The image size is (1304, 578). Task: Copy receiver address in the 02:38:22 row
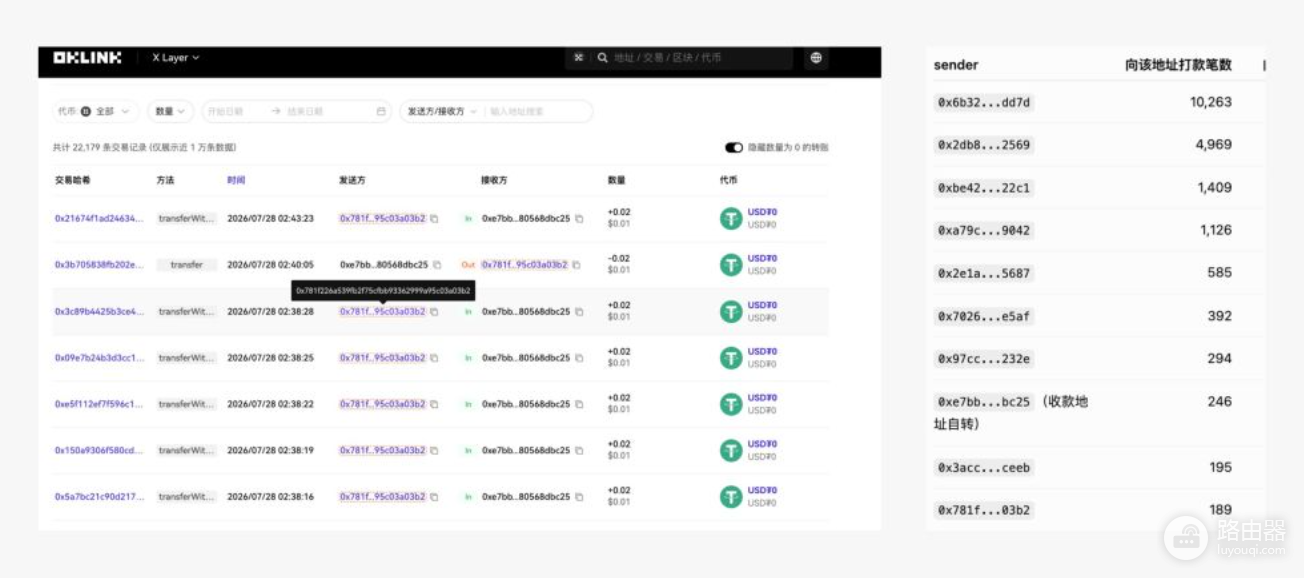click(578, 404)
